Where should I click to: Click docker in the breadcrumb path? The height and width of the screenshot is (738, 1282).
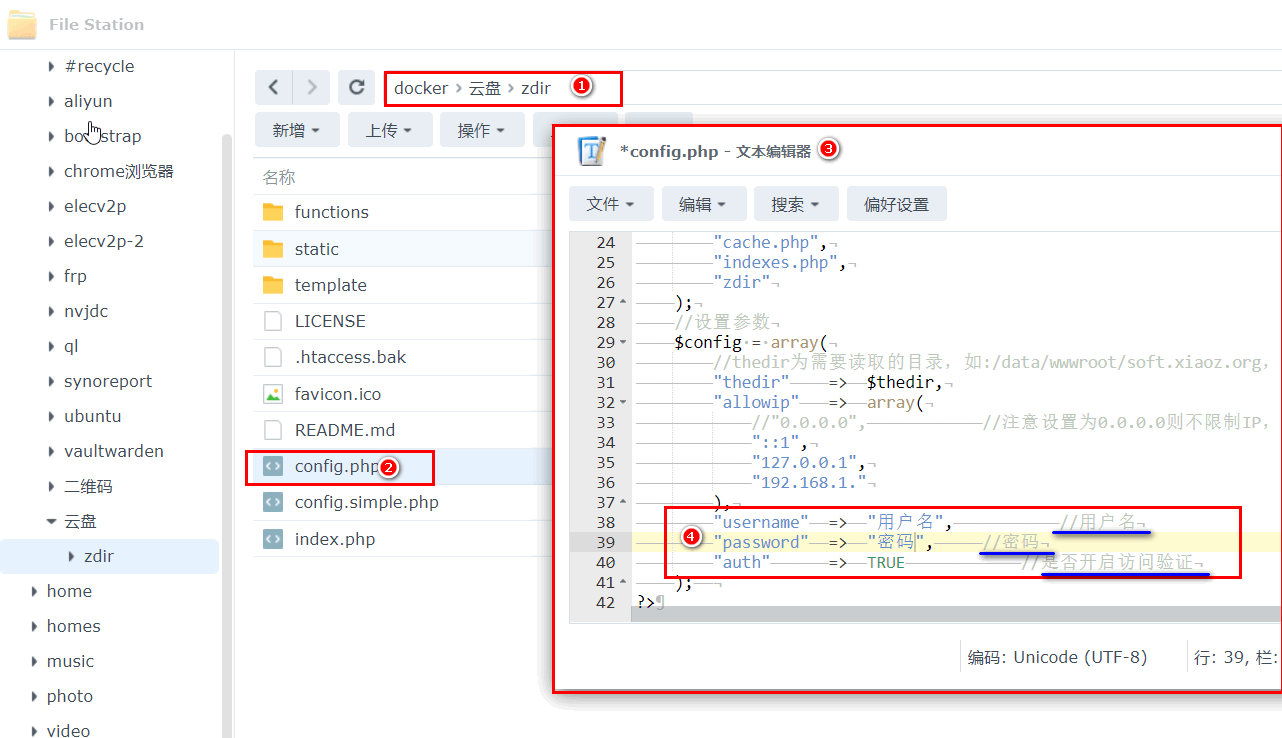tap(421, 88)
